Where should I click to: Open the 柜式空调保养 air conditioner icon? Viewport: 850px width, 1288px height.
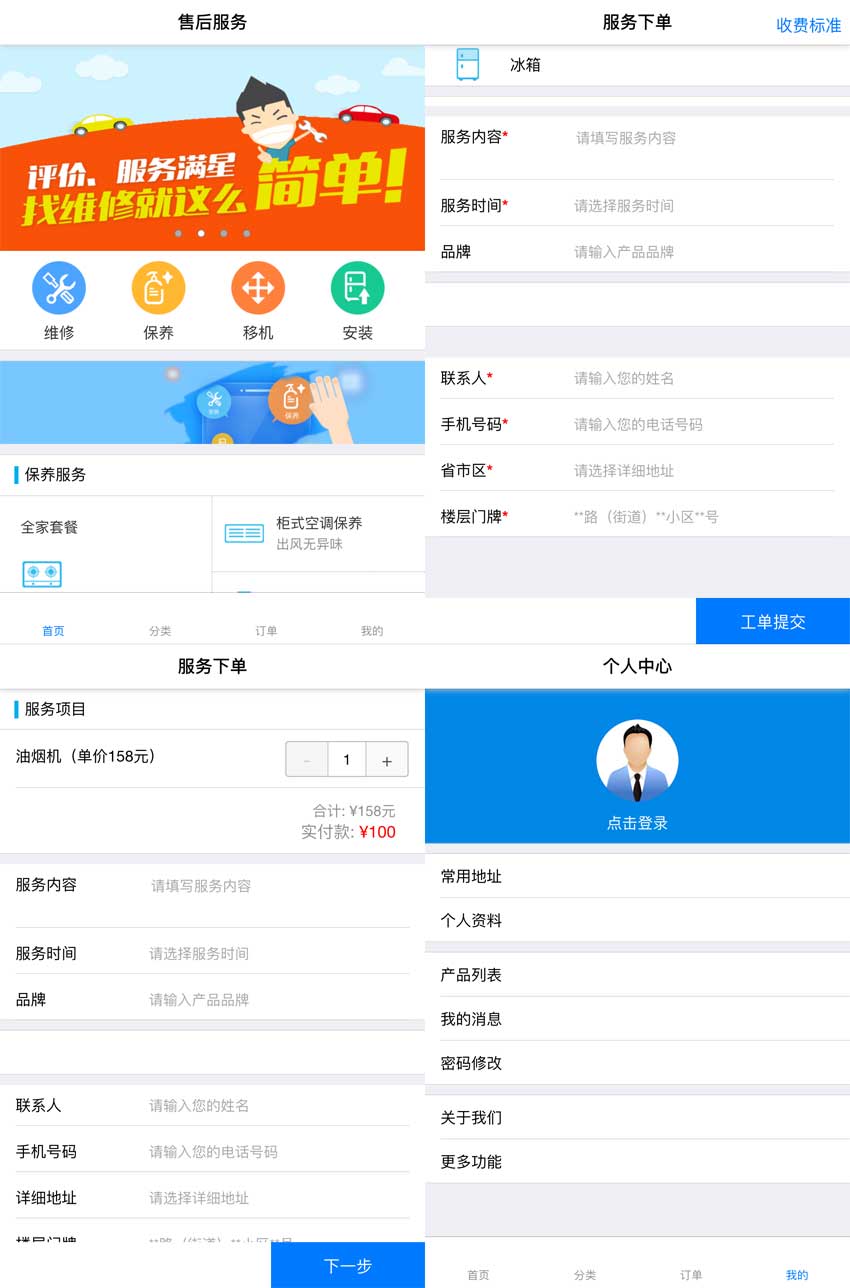coord(244,533)
